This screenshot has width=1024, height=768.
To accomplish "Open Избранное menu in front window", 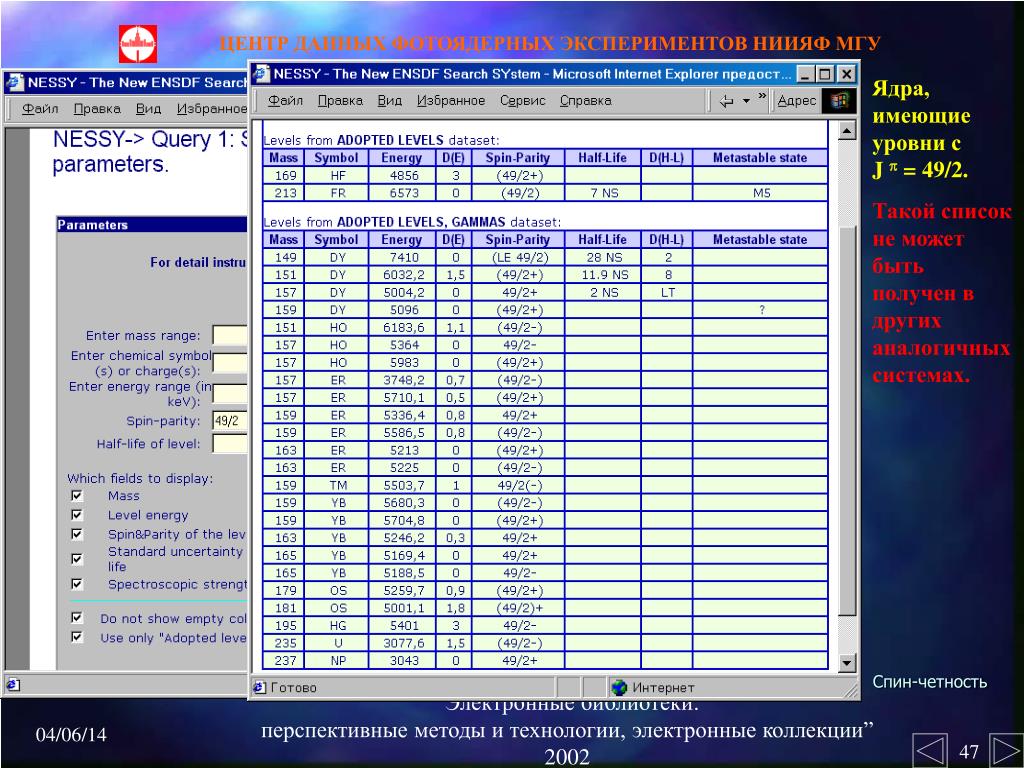I will click(x=451, y=101).
